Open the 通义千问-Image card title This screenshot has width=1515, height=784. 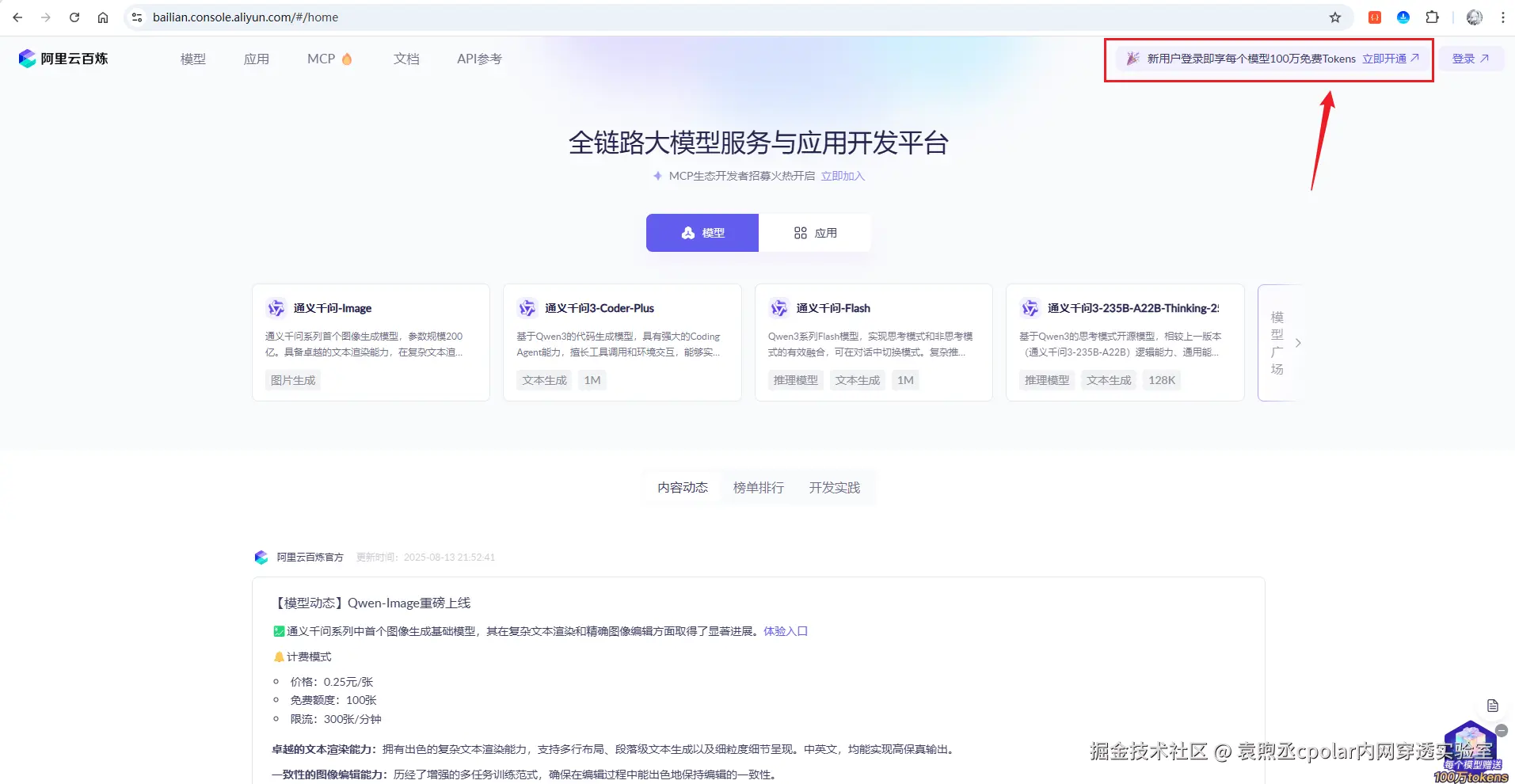[333, 308]
